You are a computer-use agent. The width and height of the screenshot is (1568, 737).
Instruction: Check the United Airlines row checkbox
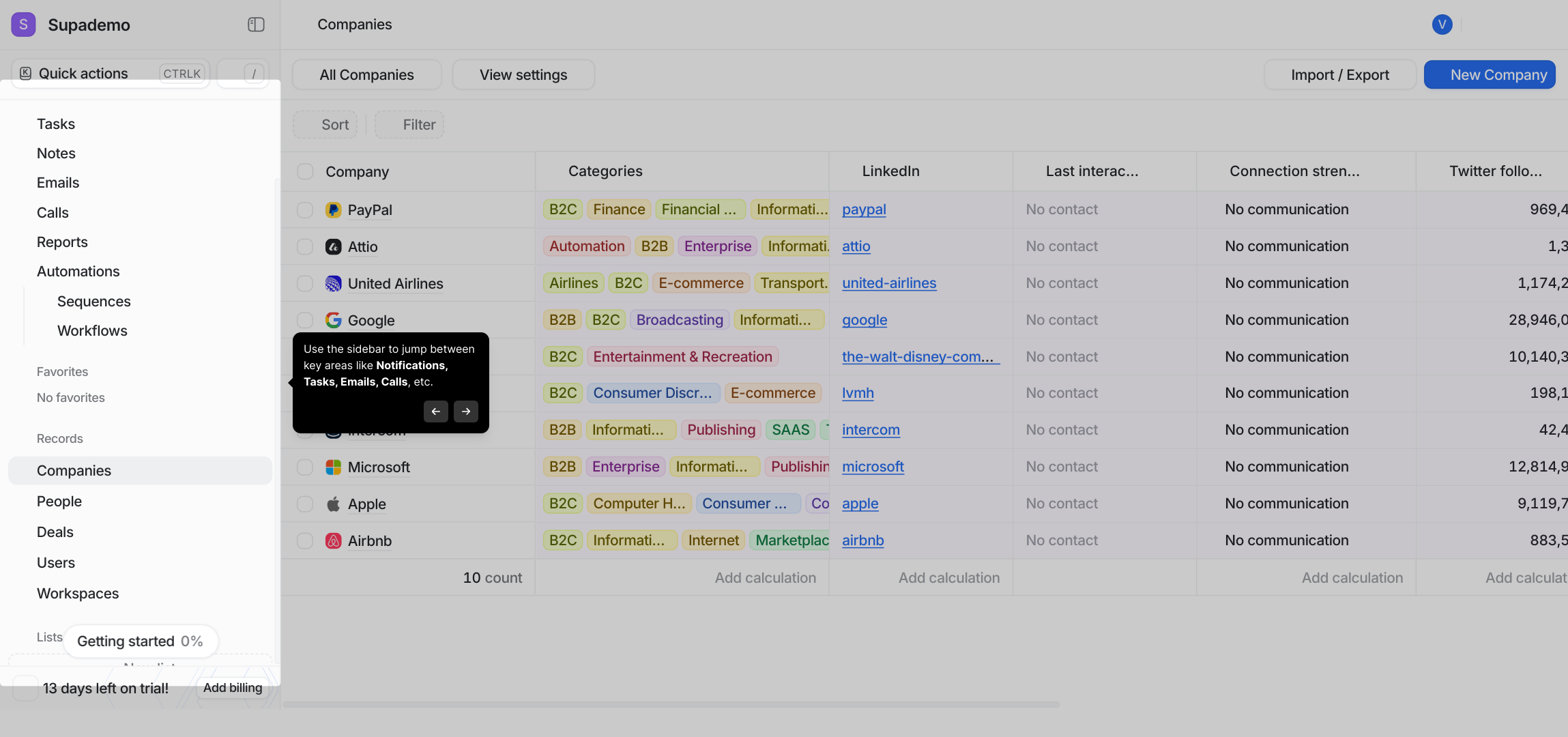click(x=305, y=283)
